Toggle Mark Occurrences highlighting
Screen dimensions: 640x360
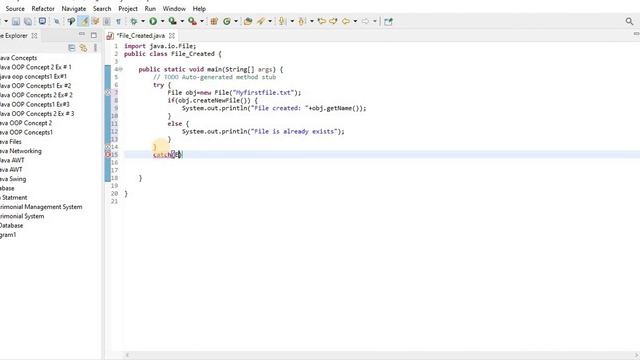(x=84, y=21)
